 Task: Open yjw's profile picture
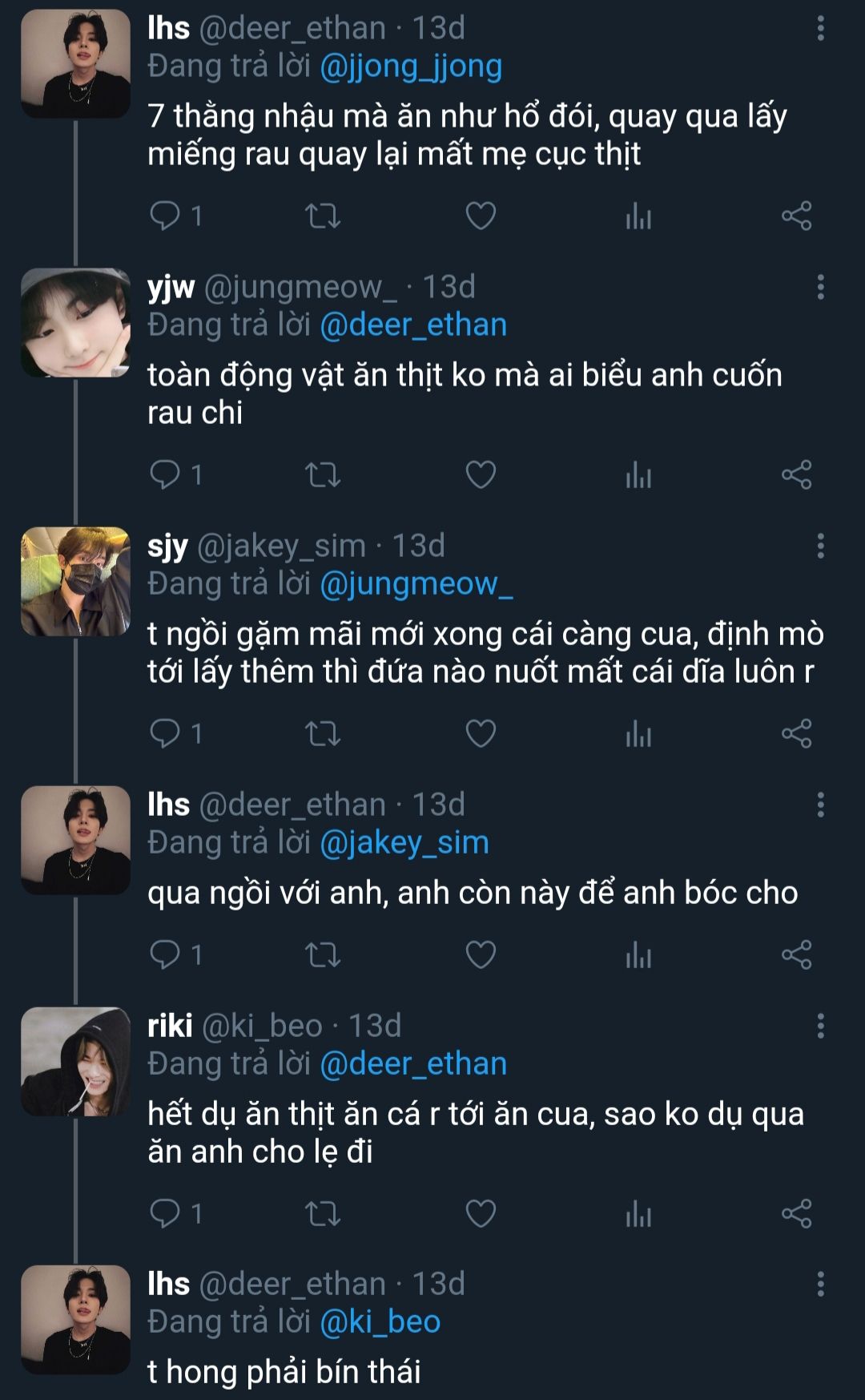coord(75,322)
